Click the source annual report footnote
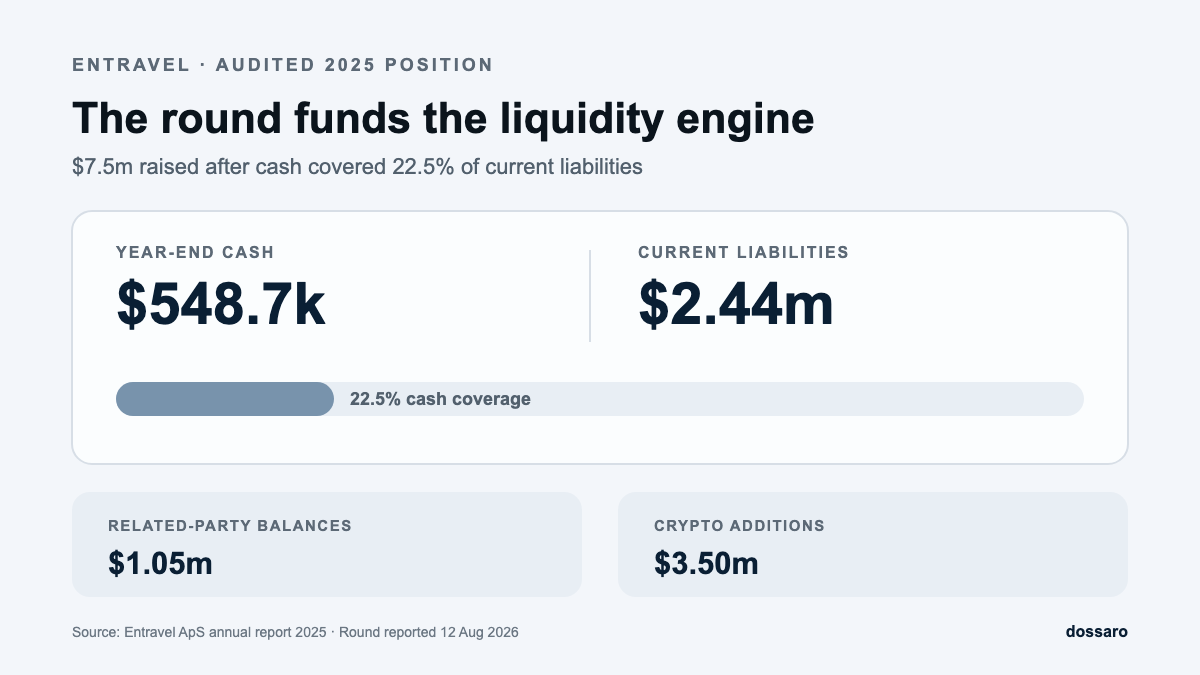This screenshot has height=675, width=1200. click(199, 633)
